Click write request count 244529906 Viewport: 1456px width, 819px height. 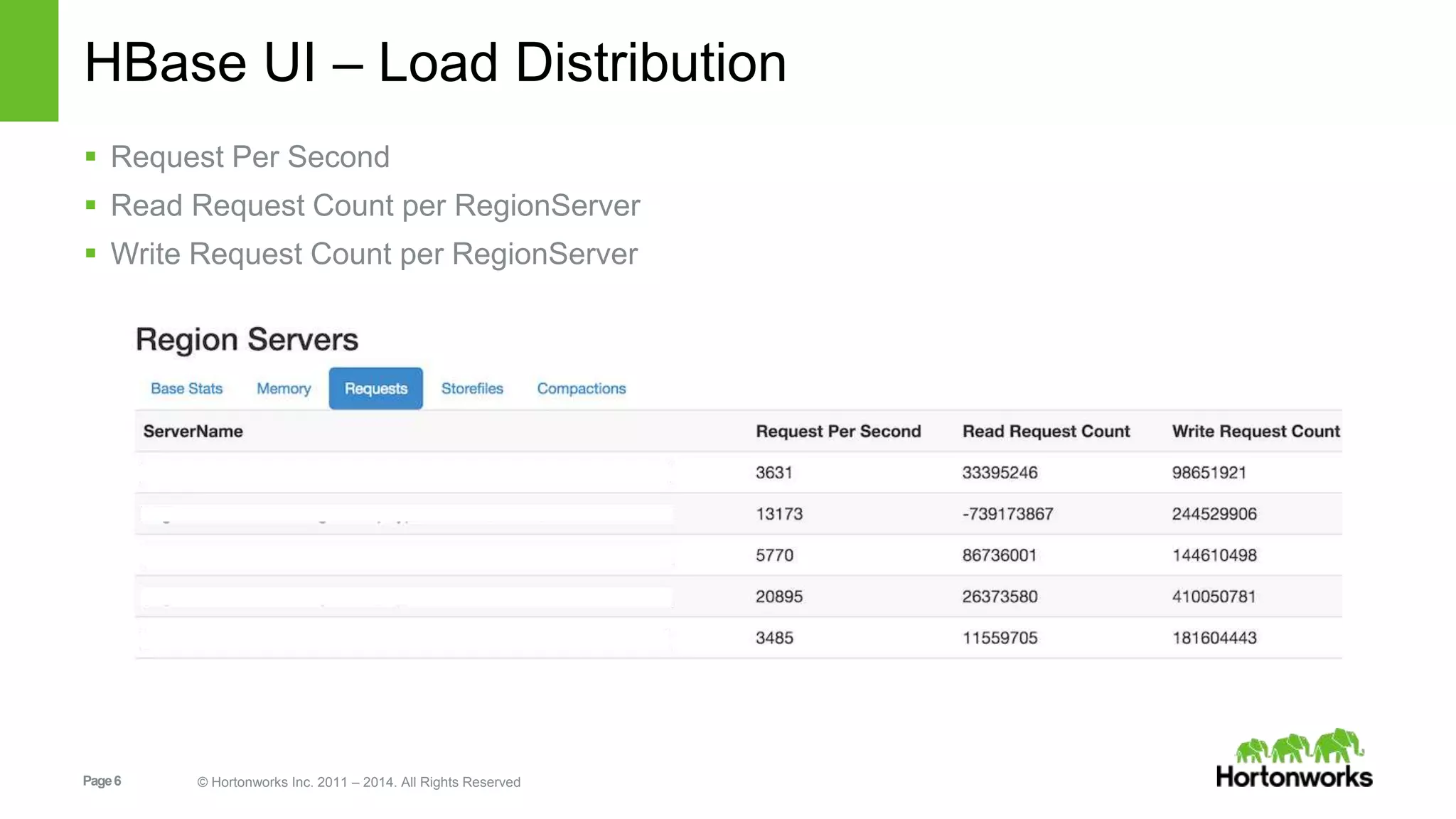pos(1214,513)
